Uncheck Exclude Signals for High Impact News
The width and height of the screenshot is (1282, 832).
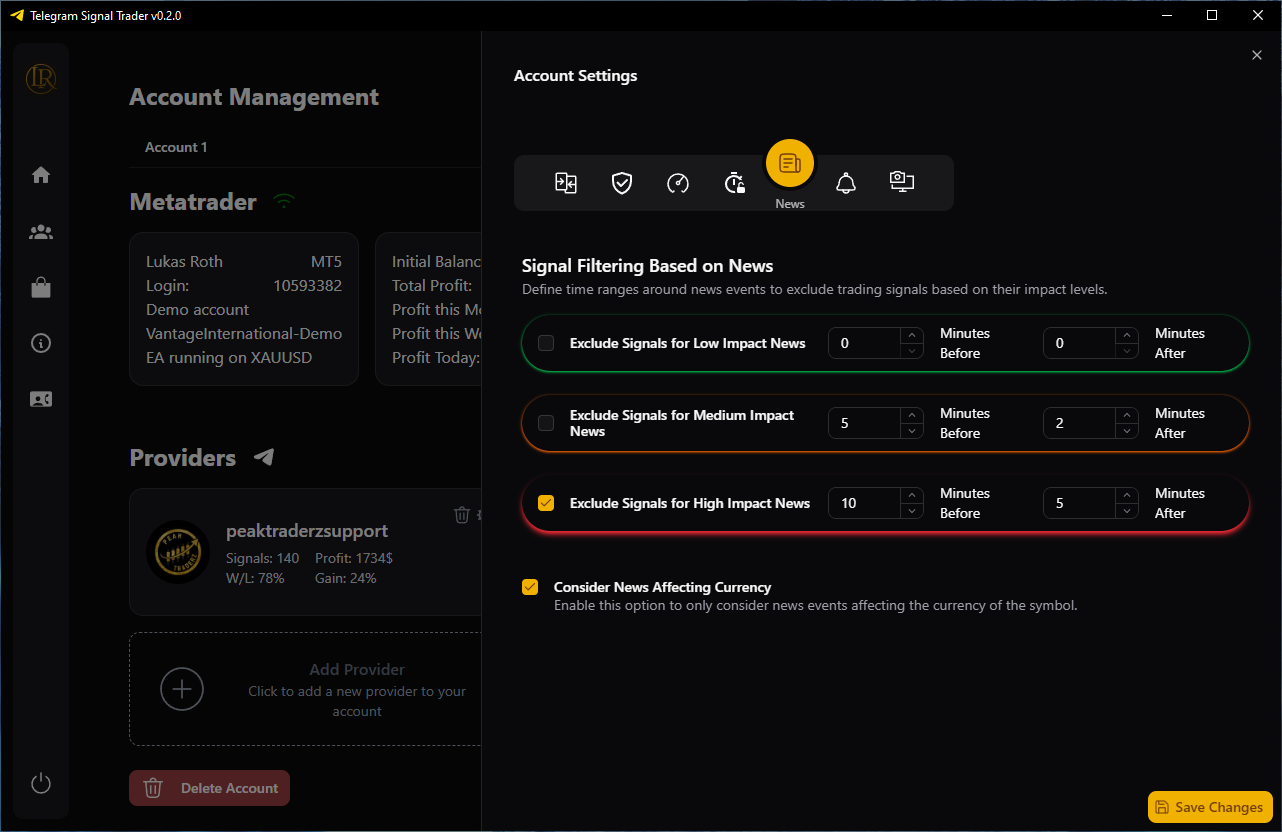pos(546,503)
